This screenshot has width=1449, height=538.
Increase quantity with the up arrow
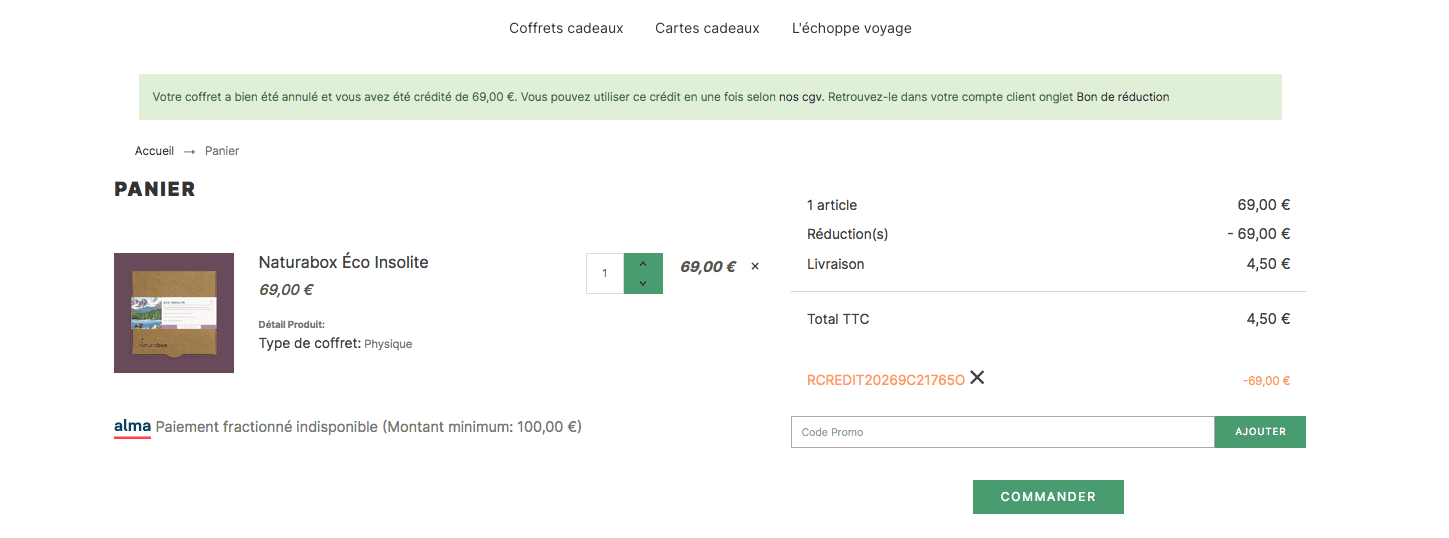coord(643,264)
